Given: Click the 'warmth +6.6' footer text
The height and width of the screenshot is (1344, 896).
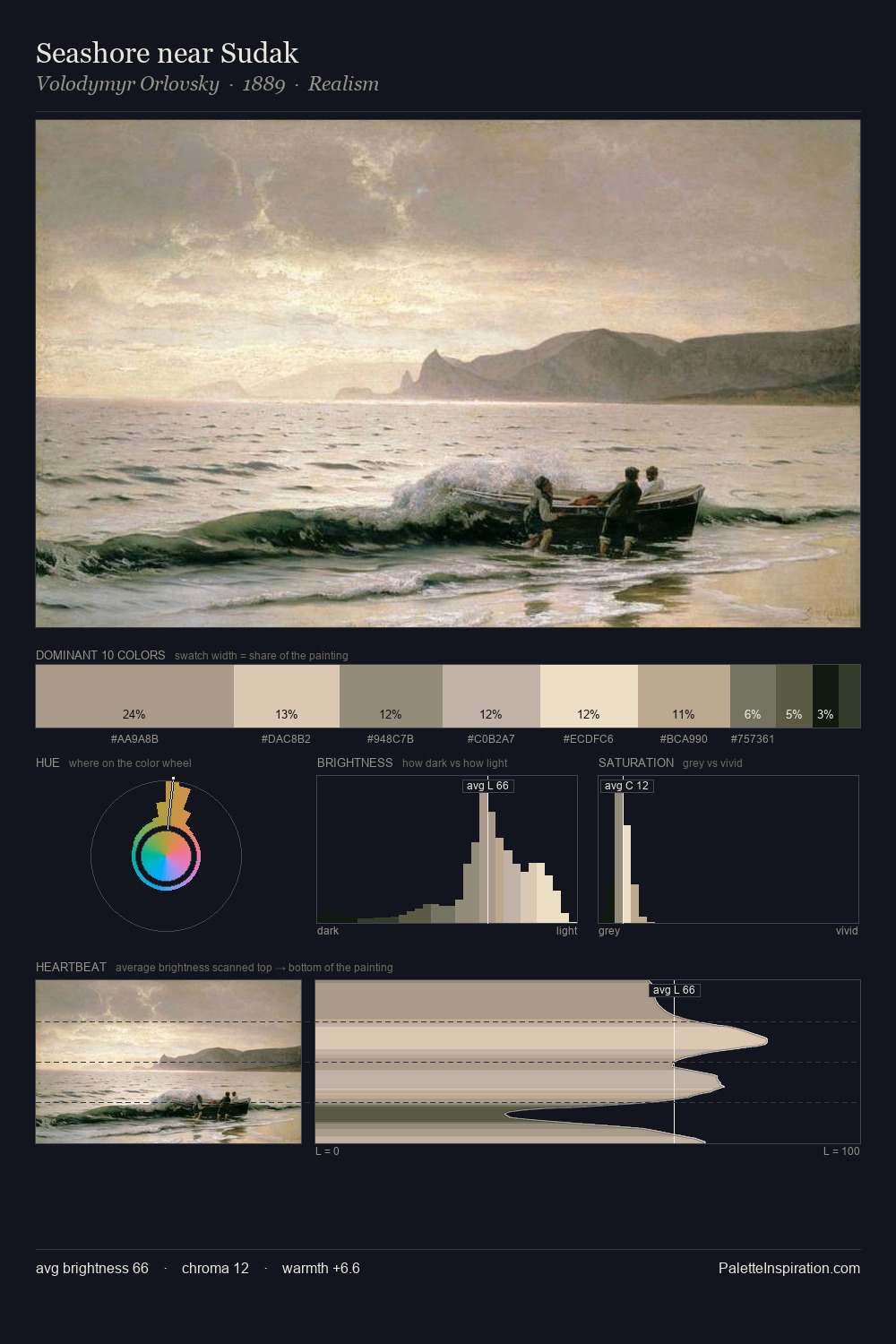Looking at the screenshot, I should (x=321, y=1268).
